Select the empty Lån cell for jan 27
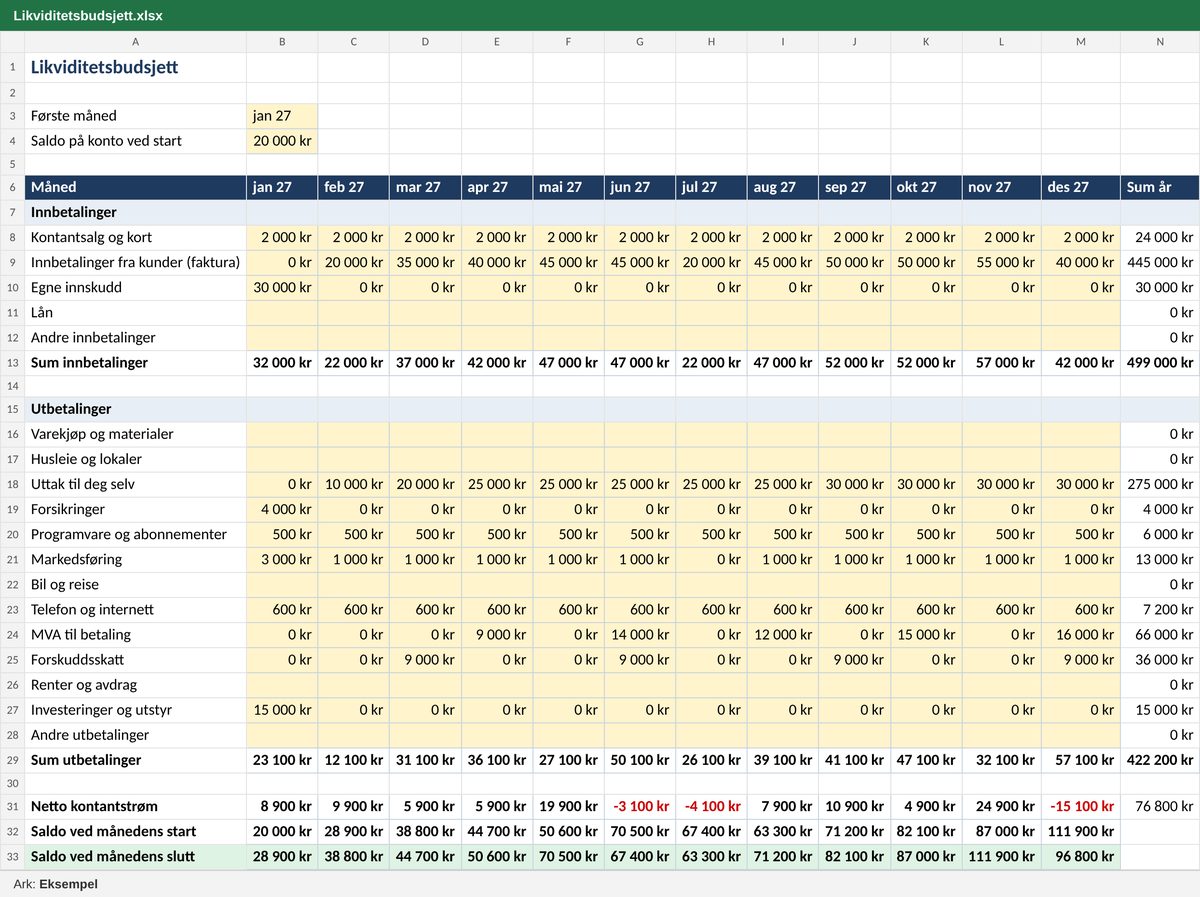This screenshot has height=897, width=1200. [282, 313]
